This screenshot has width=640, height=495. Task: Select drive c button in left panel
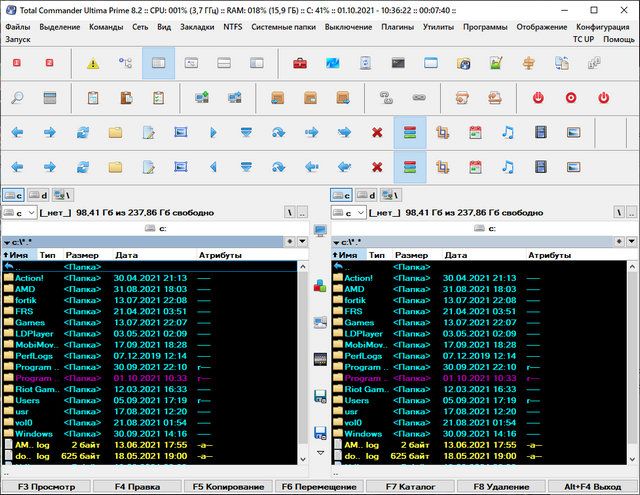point(13,195)
